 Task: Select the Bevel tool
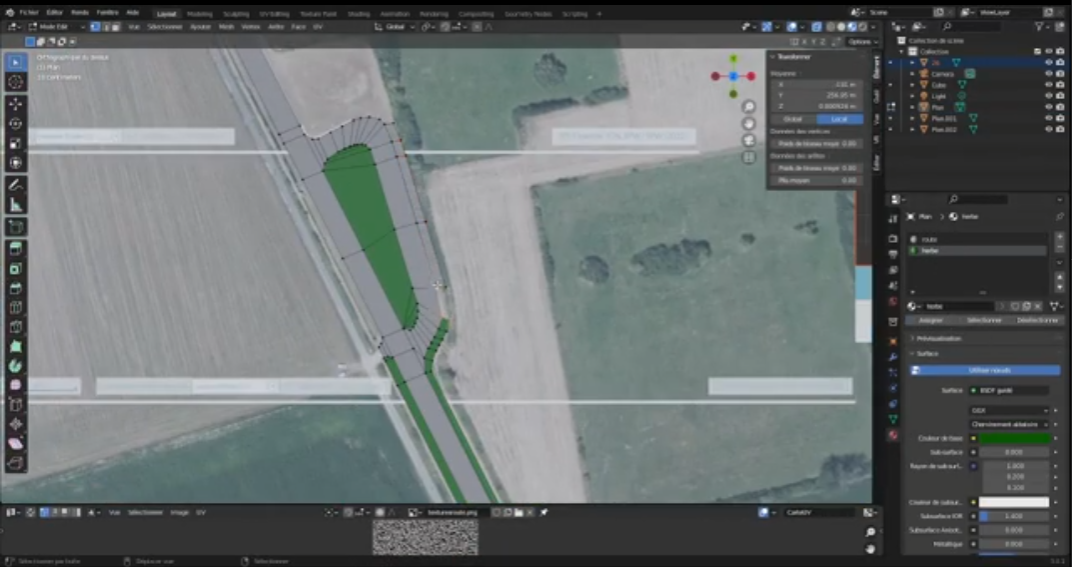coord(16,288)
